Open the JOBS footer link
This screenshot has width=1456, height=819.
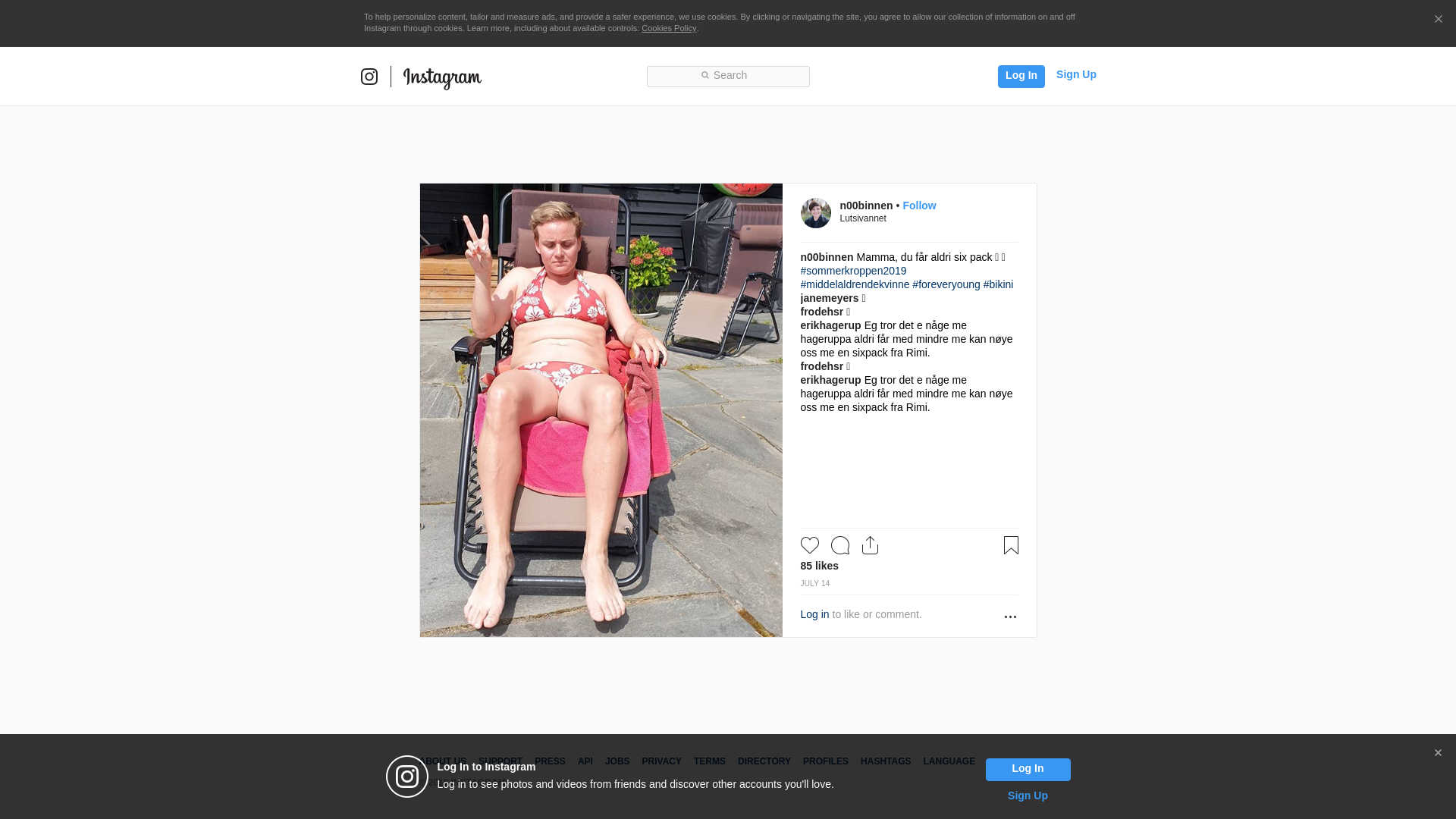pyautogui.click(x=617, y=761)
